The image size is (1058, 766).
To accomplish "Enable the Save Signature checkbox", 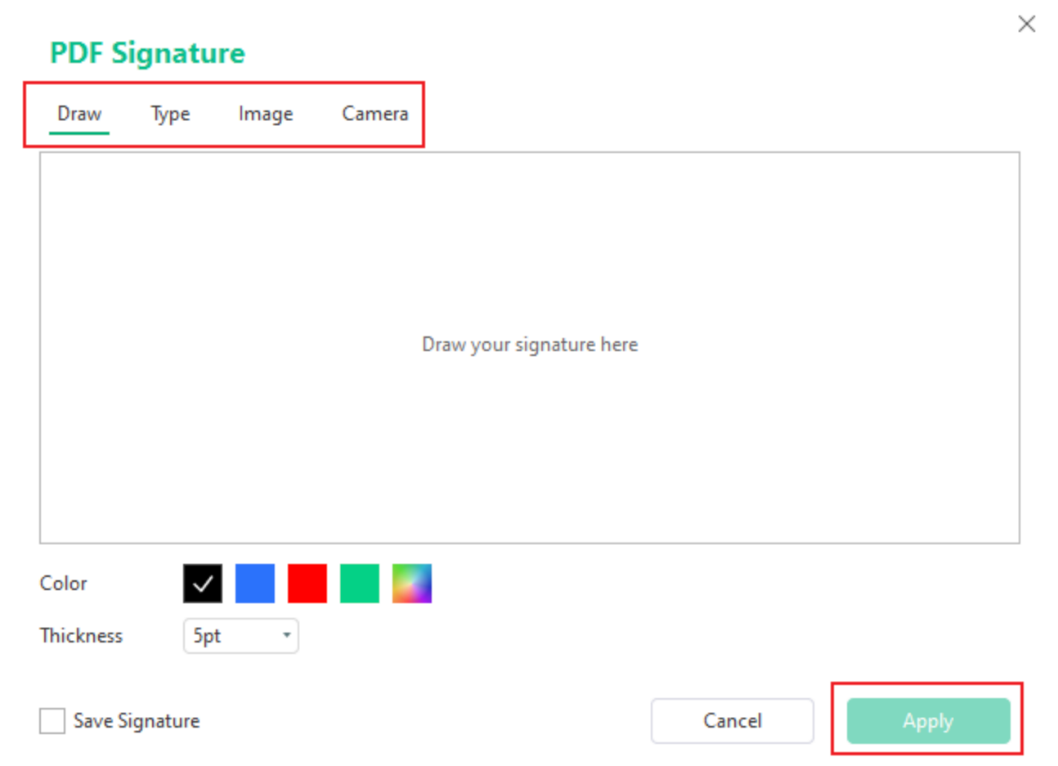I will click(x=52, y=720).
